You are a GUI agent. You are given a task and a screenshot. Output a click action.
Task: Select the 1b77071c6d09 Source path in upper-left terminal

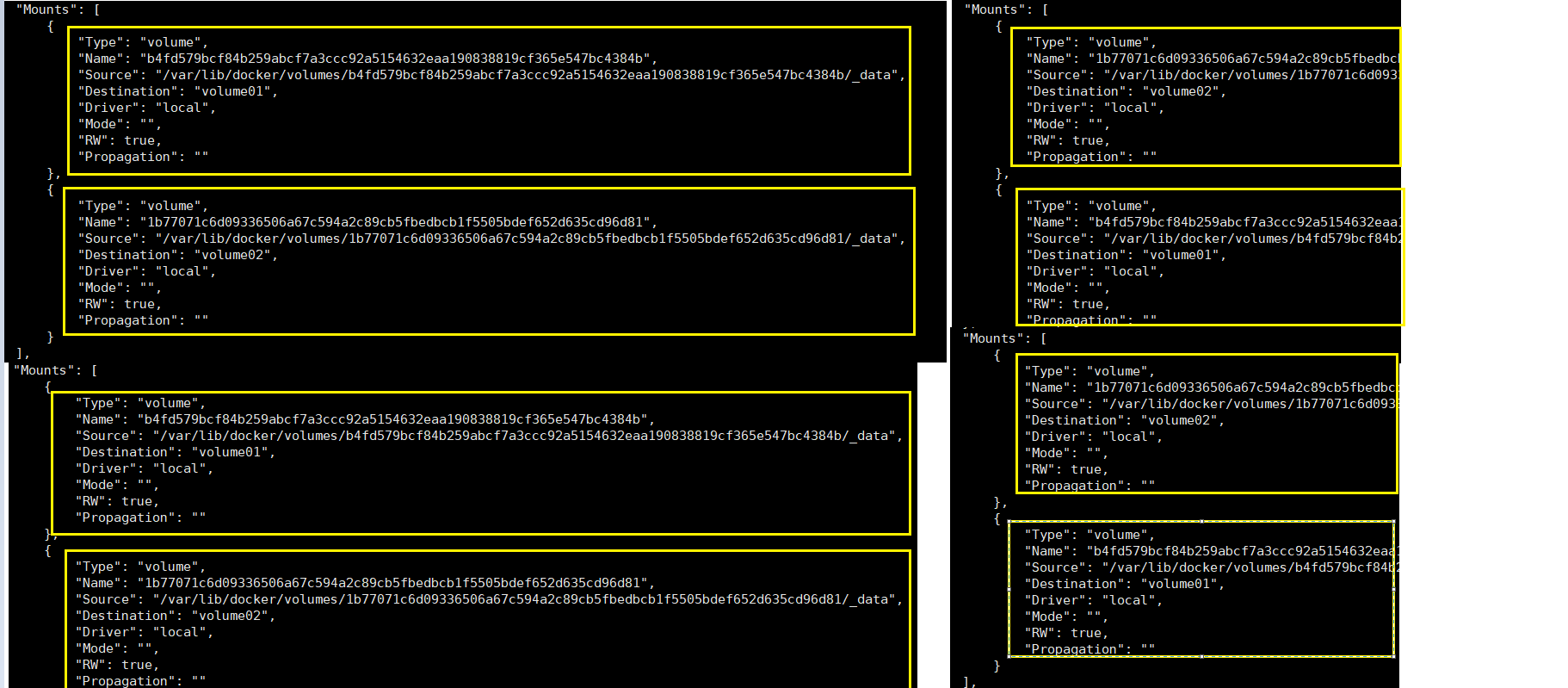(491, 239)
